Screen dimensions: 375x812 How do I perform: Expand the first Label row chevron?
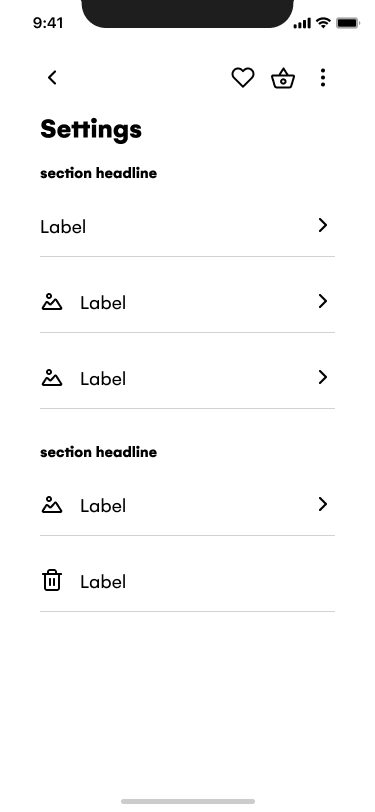323,225
